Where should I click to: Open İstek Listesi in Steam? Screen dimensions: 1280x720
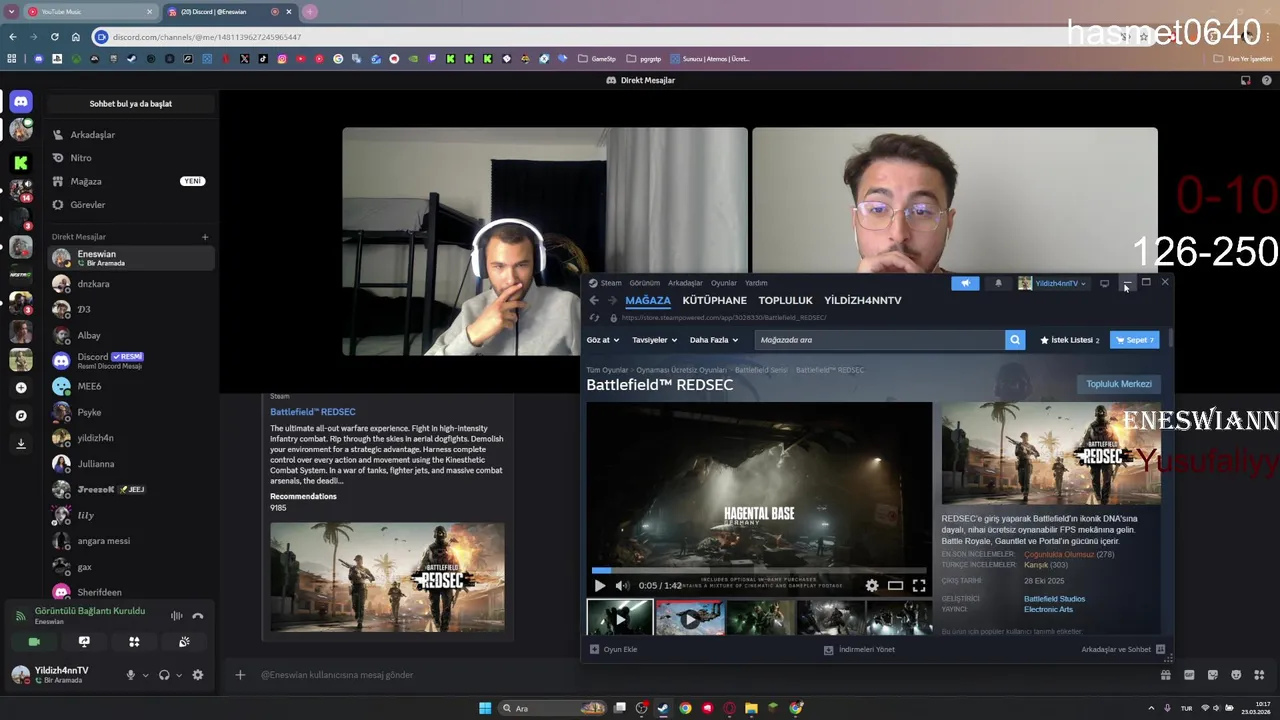click(x=1069, y=340)
